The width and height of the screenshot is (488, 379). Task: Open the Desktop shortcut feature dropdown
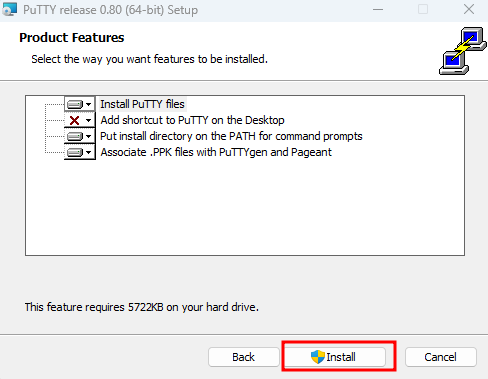pos(80,120)
